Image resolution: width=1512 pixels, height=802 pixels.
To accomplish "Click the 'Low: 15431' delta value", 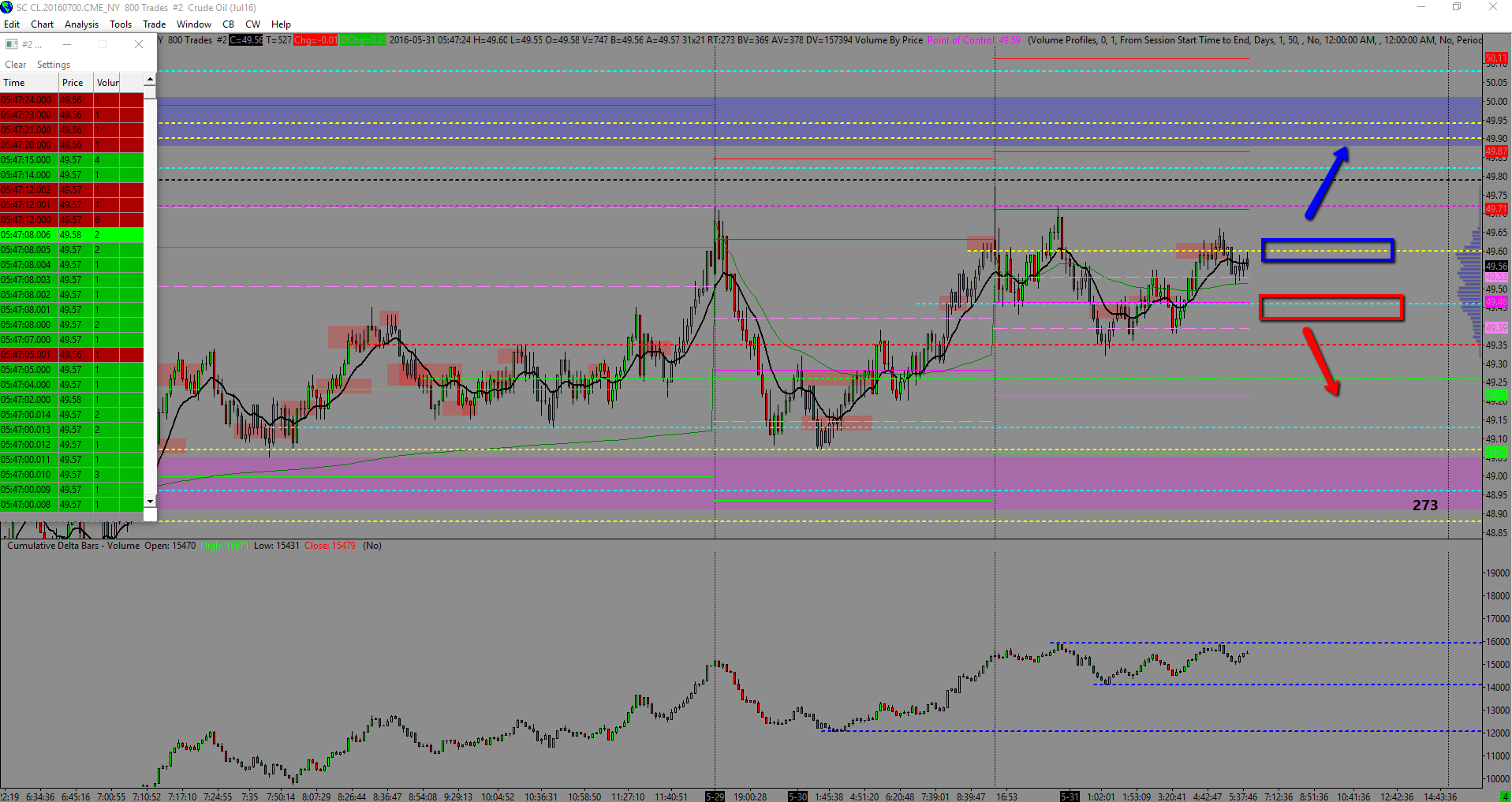I will tap(276, 546).
